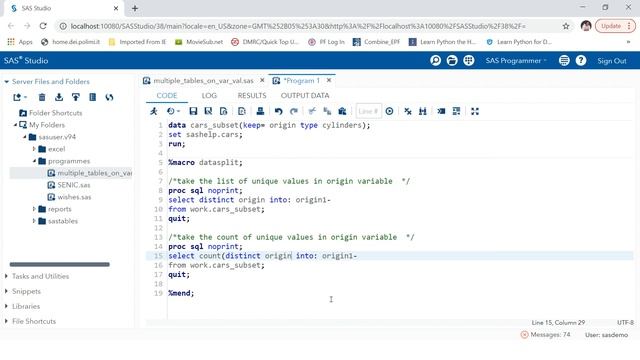This screenshot has height=360, width=640.
Task: Collapse the Server Files and Folders section
Action: point(7,82)
